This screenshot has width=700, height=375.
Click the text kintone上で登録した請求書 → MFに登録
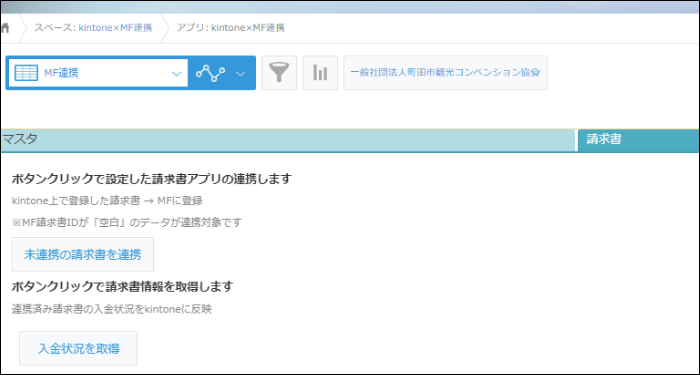point(107,201)
